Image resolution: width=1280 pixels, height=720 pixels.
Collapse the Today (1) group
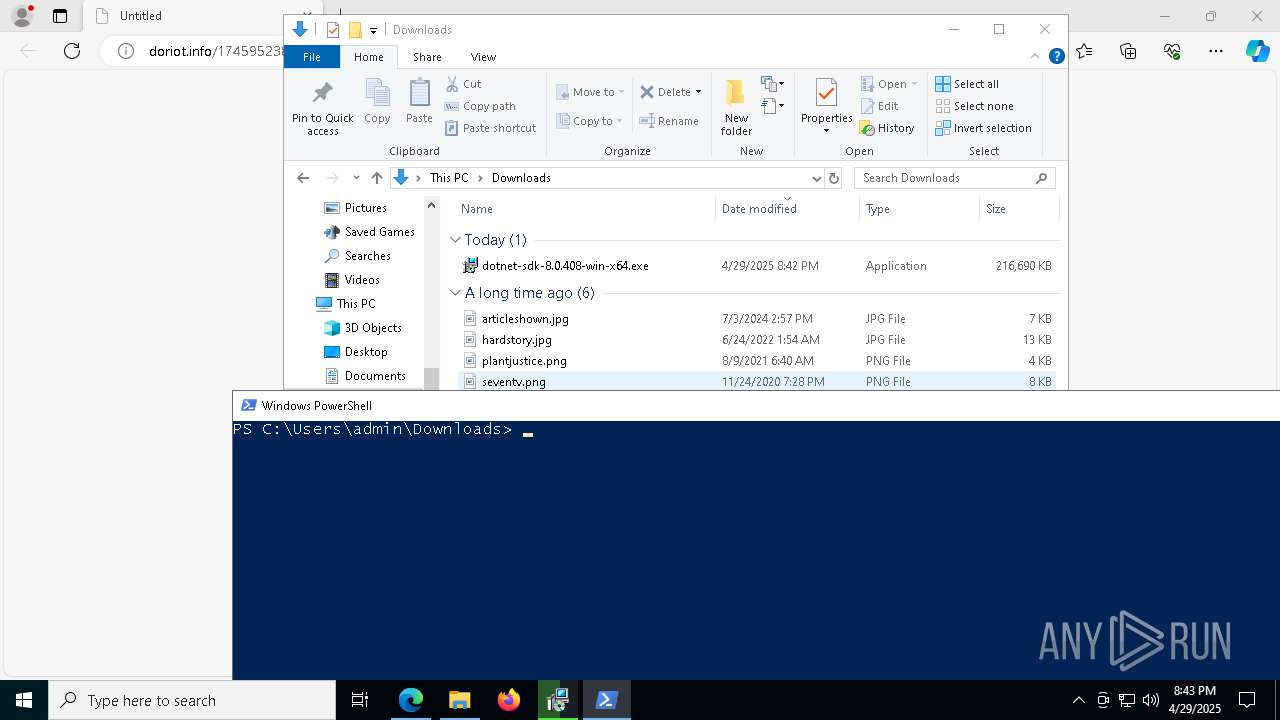point(455,240)
